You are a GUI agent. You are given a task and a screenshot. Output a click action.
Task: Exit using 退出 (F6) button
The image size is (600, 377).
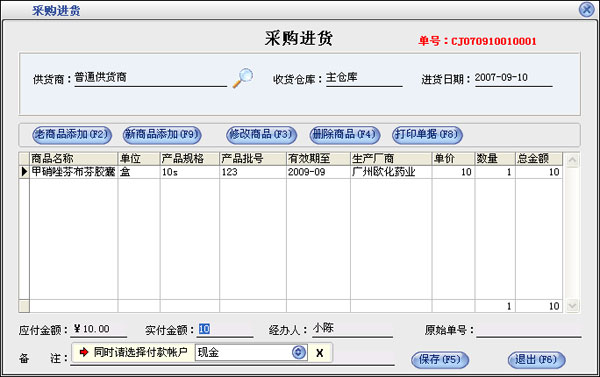[536, 360]
